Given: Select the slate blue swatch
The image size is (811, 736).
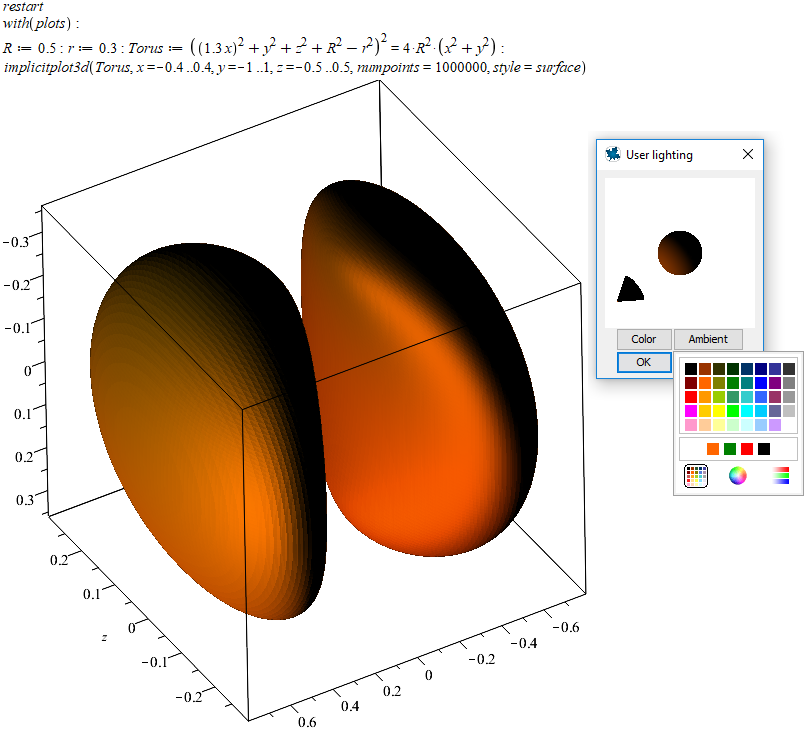Looking at the screenshot, I should 775,411.
